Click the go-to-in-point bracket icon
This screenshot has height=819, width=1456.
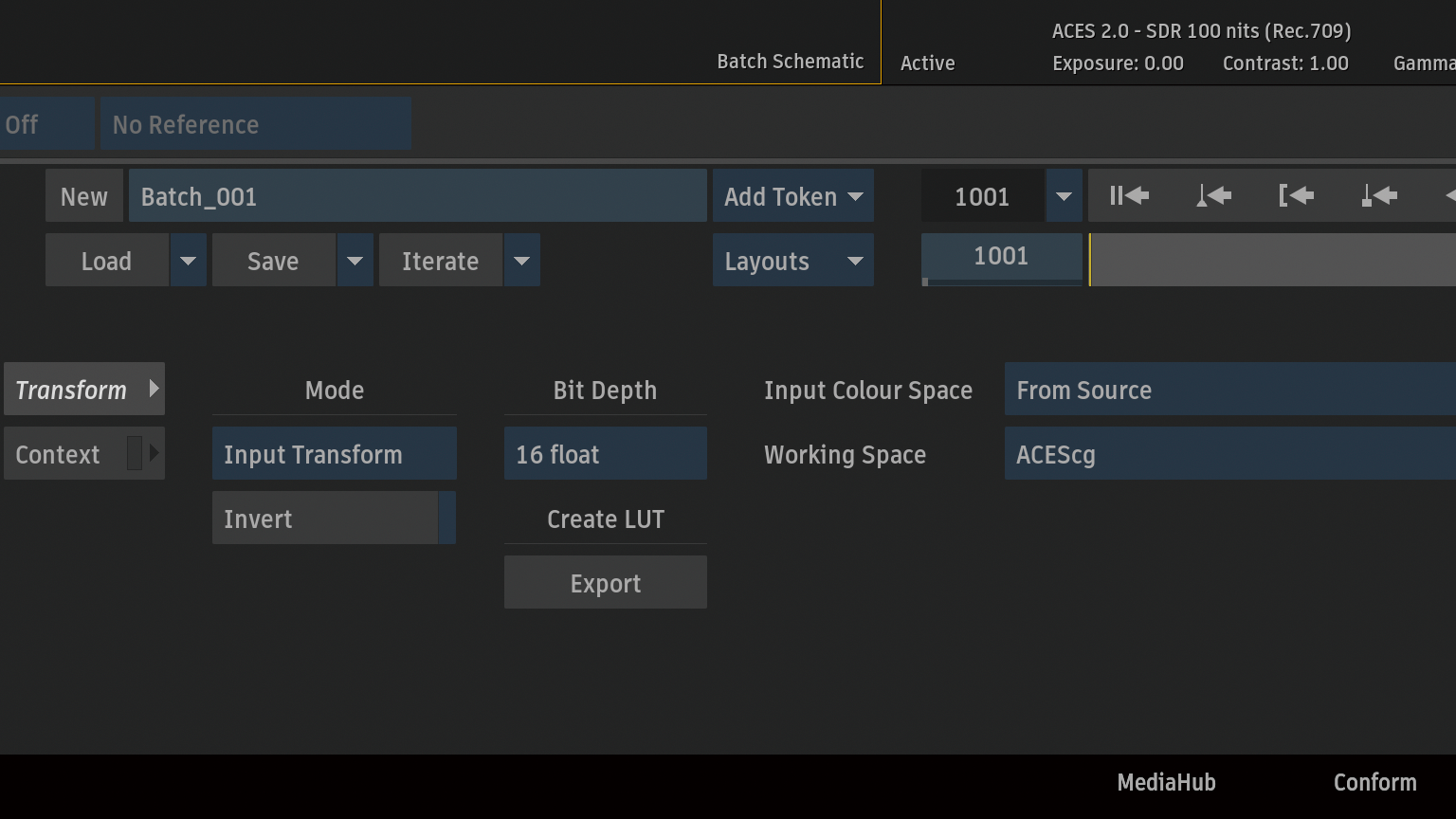tap(1296, 196)
